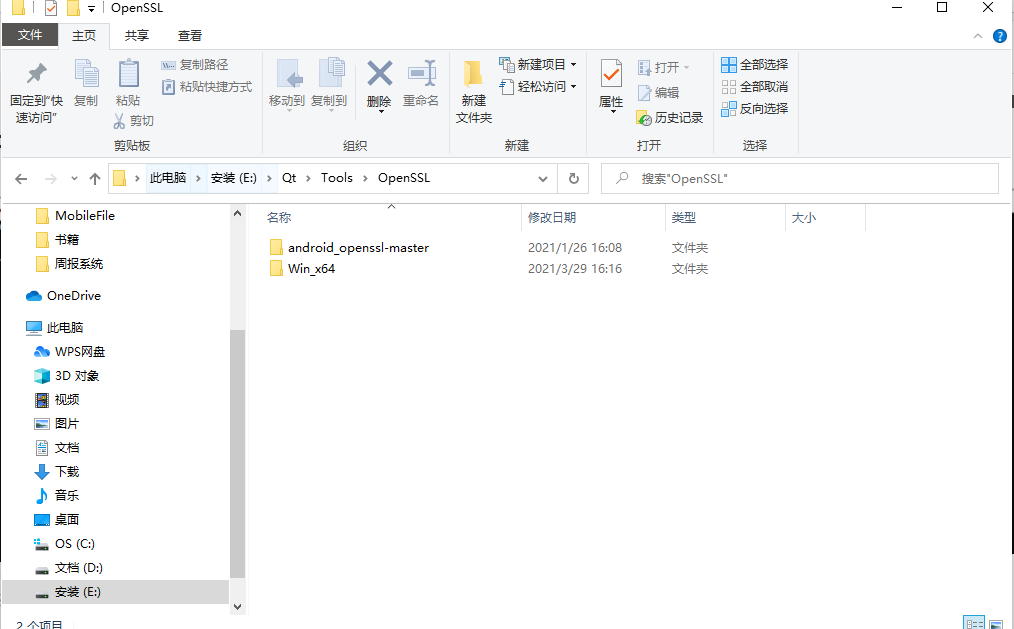1014x629 pixels.
Task: Click 全部选择 to select all items
Action: (753, 64)
